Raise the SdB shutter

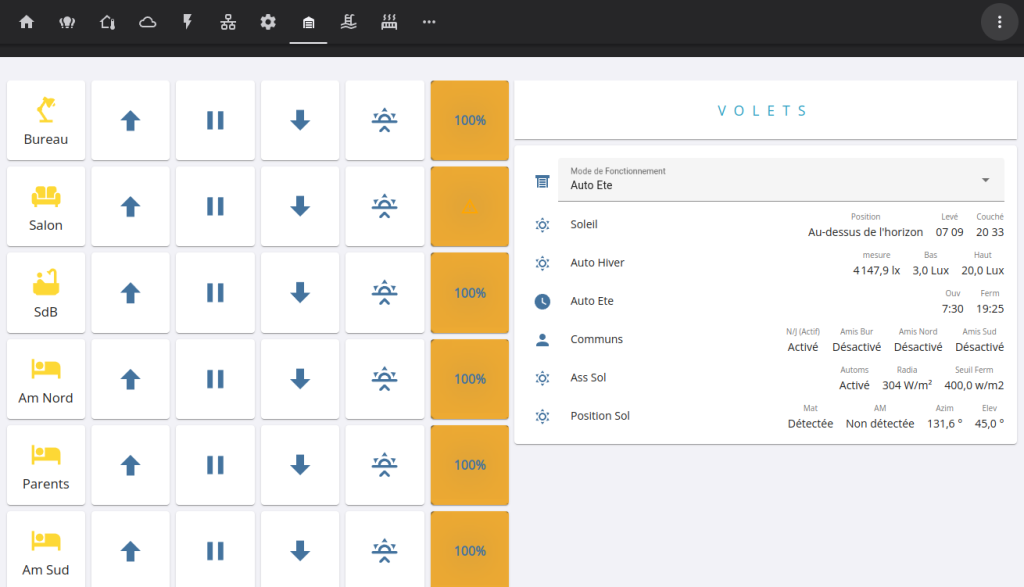click(131, 293)
